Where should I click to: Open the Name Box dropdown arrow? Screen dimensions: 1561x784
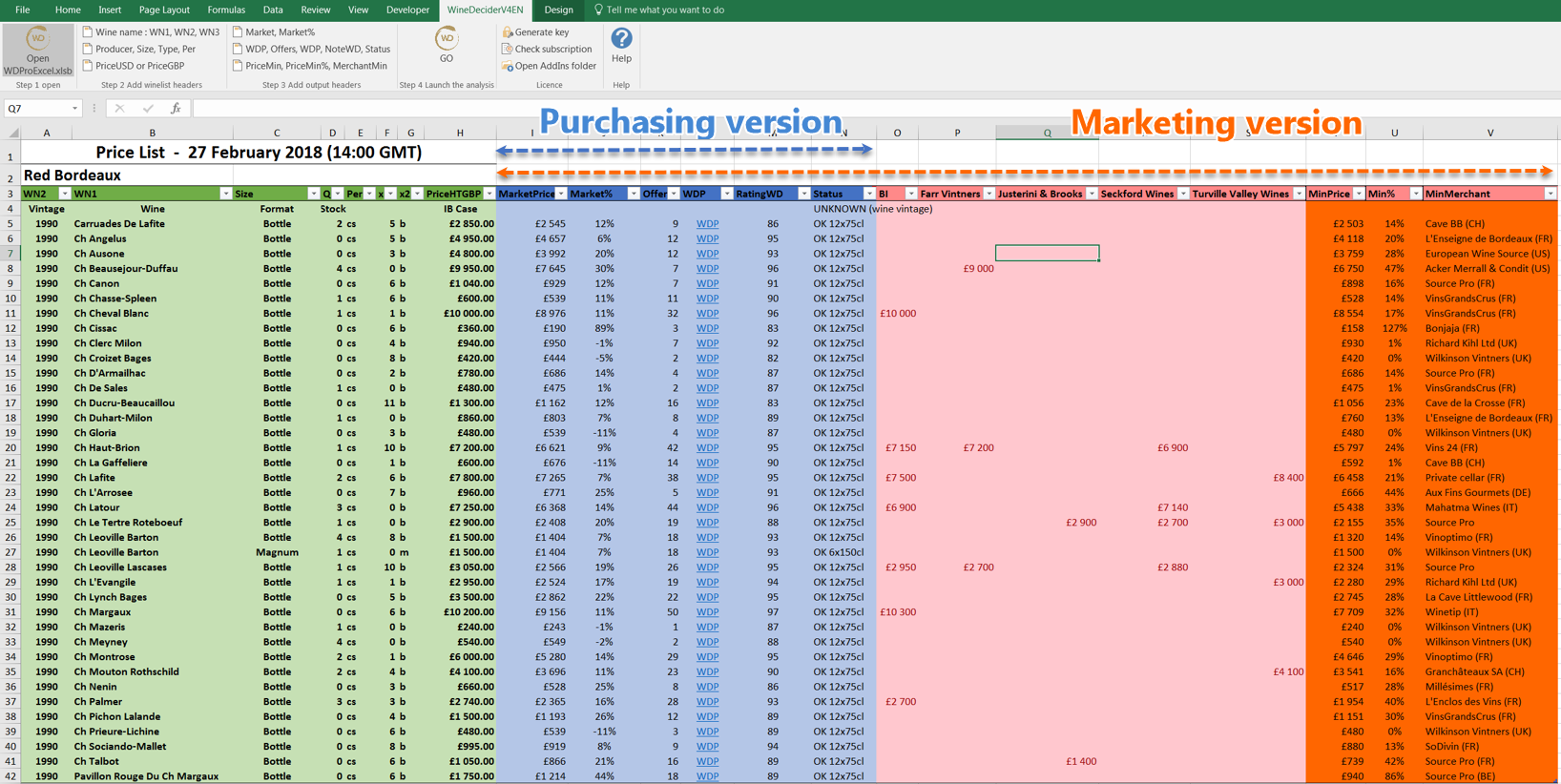pos(74,109)
